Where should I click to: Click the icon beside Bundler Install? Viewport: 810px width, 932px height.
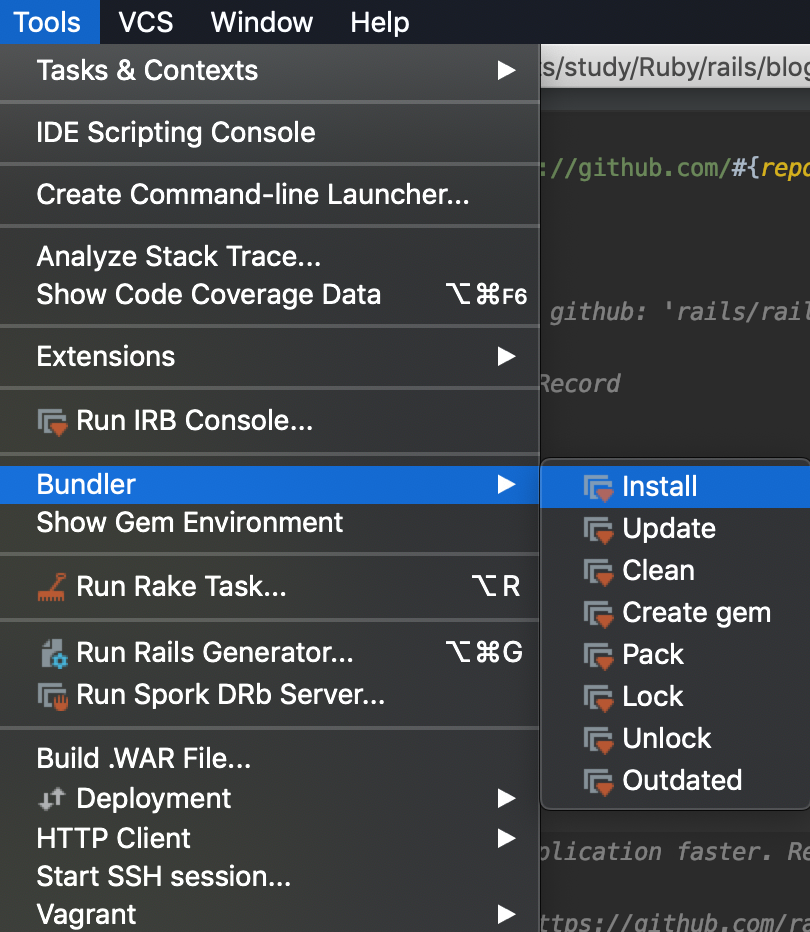[x=598, y=487]
